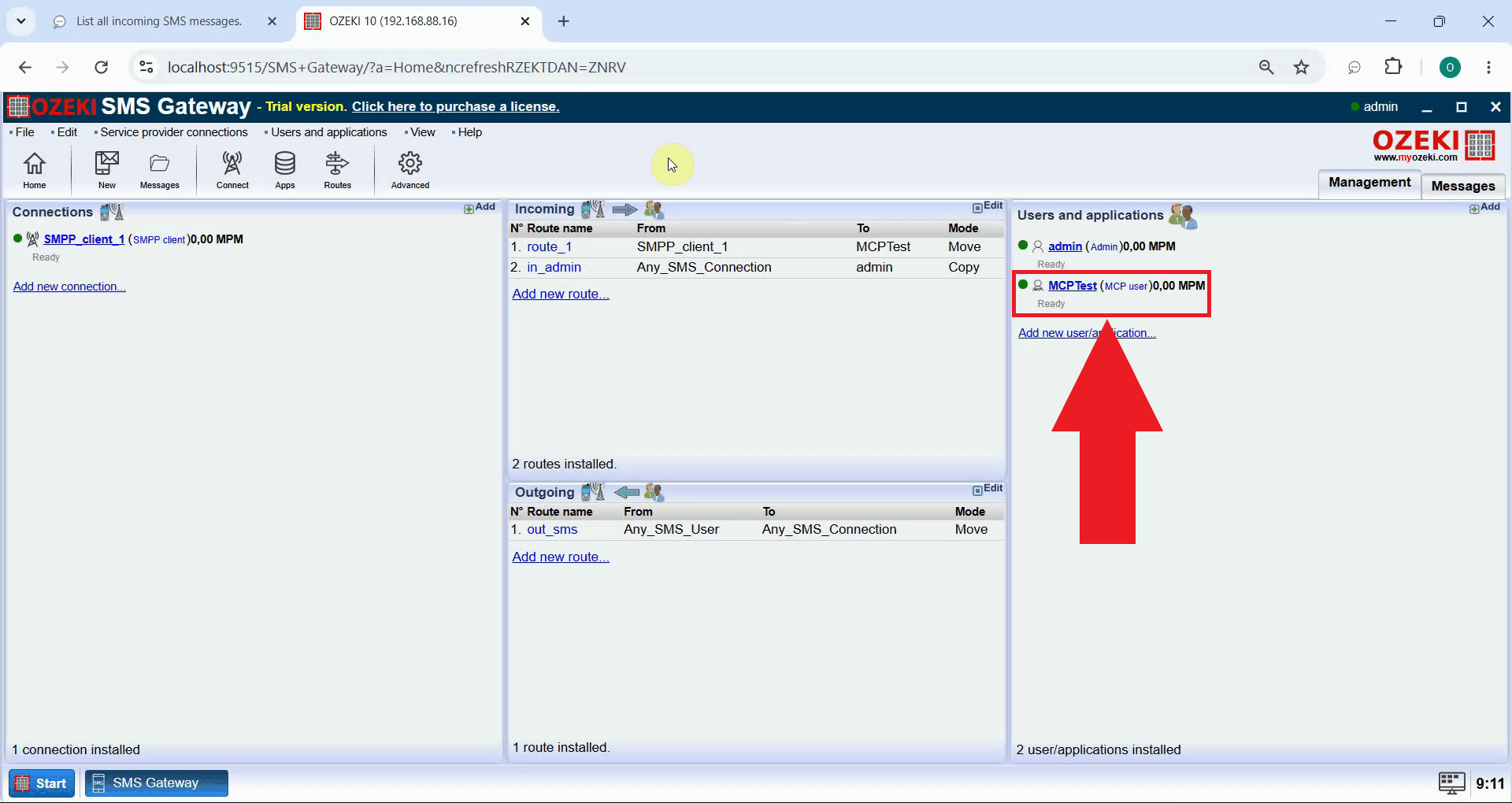Click the OZEKI logo in the corner
This screenshot has width=1512, height=803.
pos(1433,146)
